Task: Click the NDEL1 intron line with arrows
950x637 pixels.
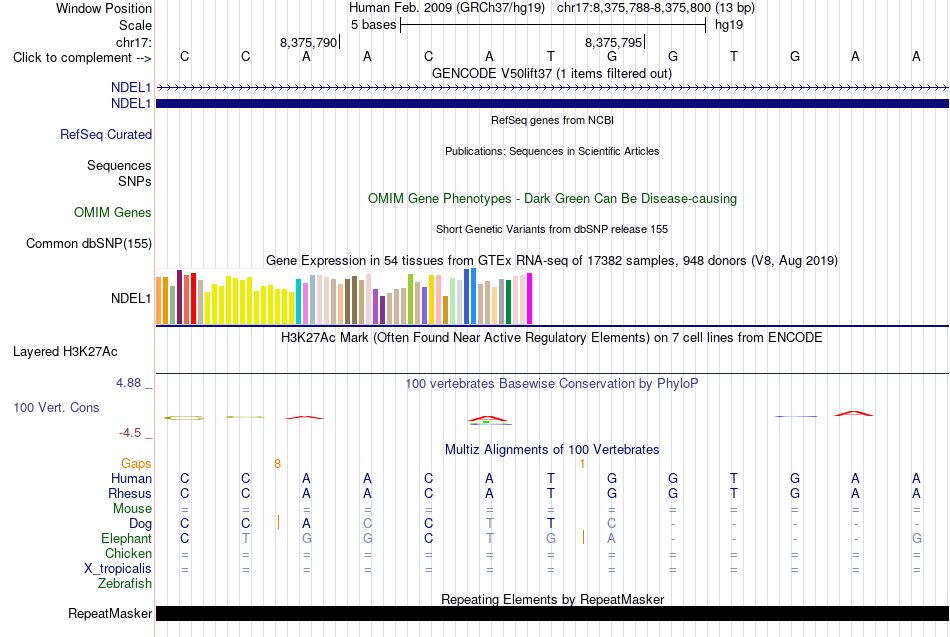Action: tap(552, 88)
